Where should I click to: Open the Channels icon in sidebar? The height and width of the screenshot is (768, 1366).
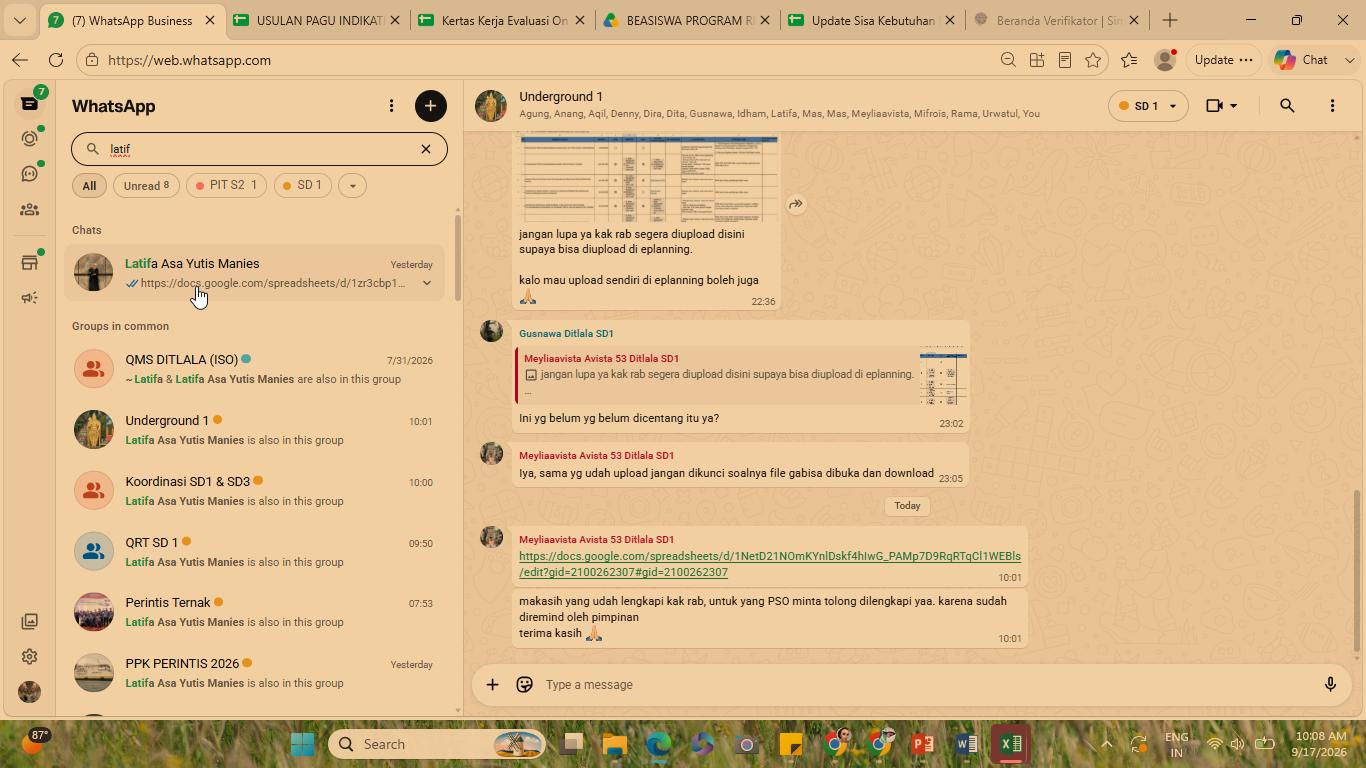click(30, 174)
